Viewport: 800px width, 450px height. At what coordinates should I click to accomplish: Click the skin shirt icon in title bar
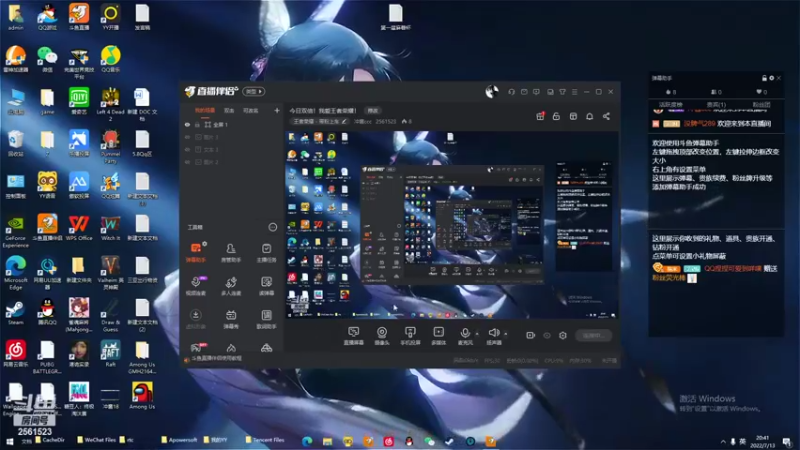click(x=562, y=92)
